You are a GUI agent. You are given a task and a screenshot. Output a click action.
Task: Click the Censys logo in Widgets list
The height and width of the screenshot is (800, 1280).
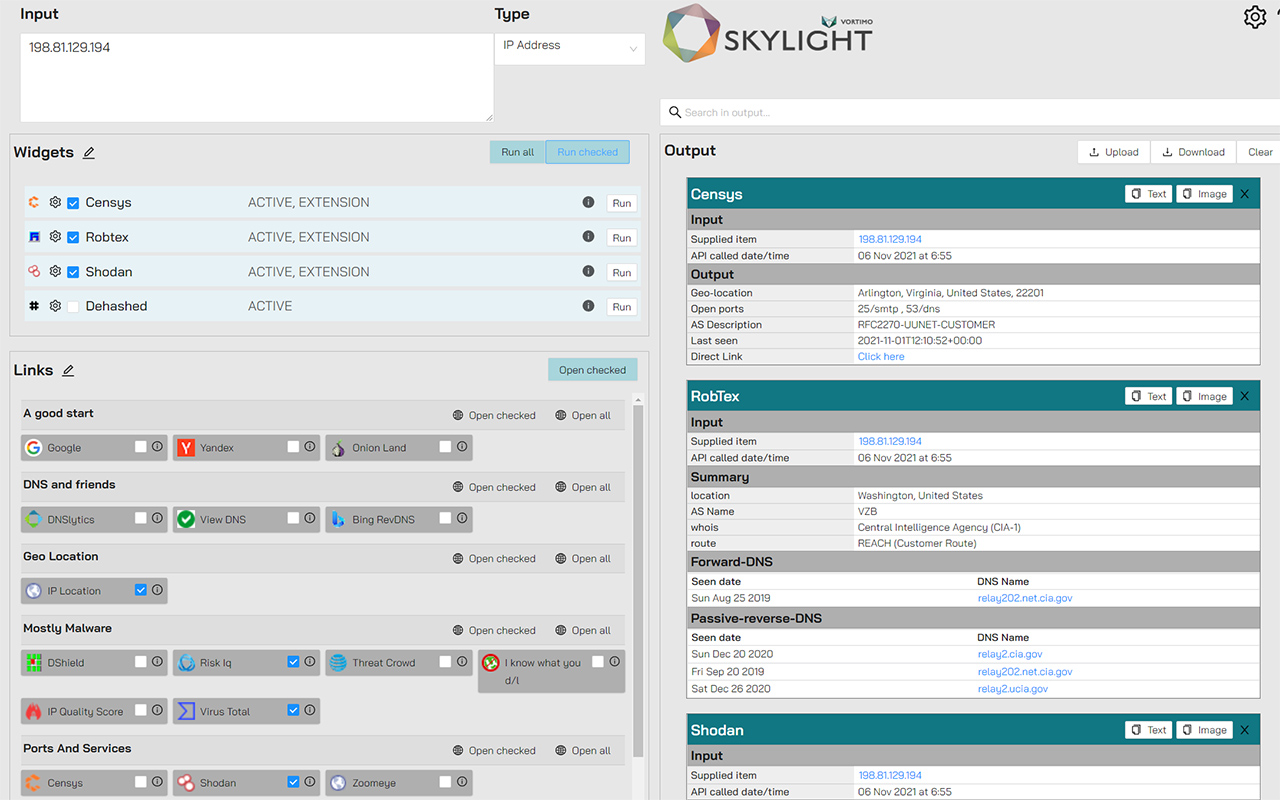pos(34,203)
